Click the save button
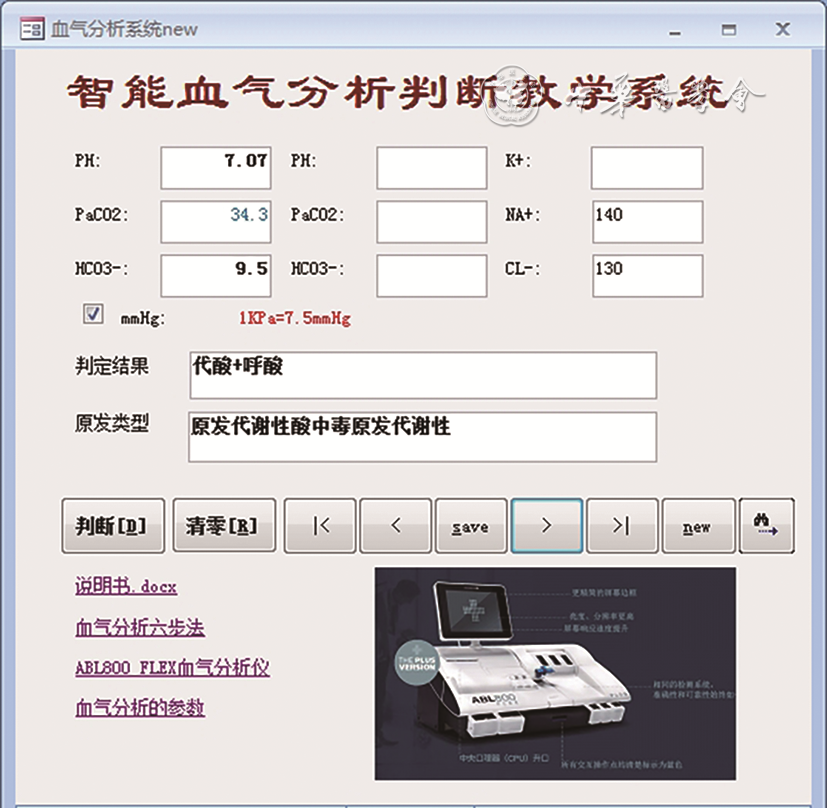Image resolution: width=827 pixels, height=808 pixels. [470, 526]
